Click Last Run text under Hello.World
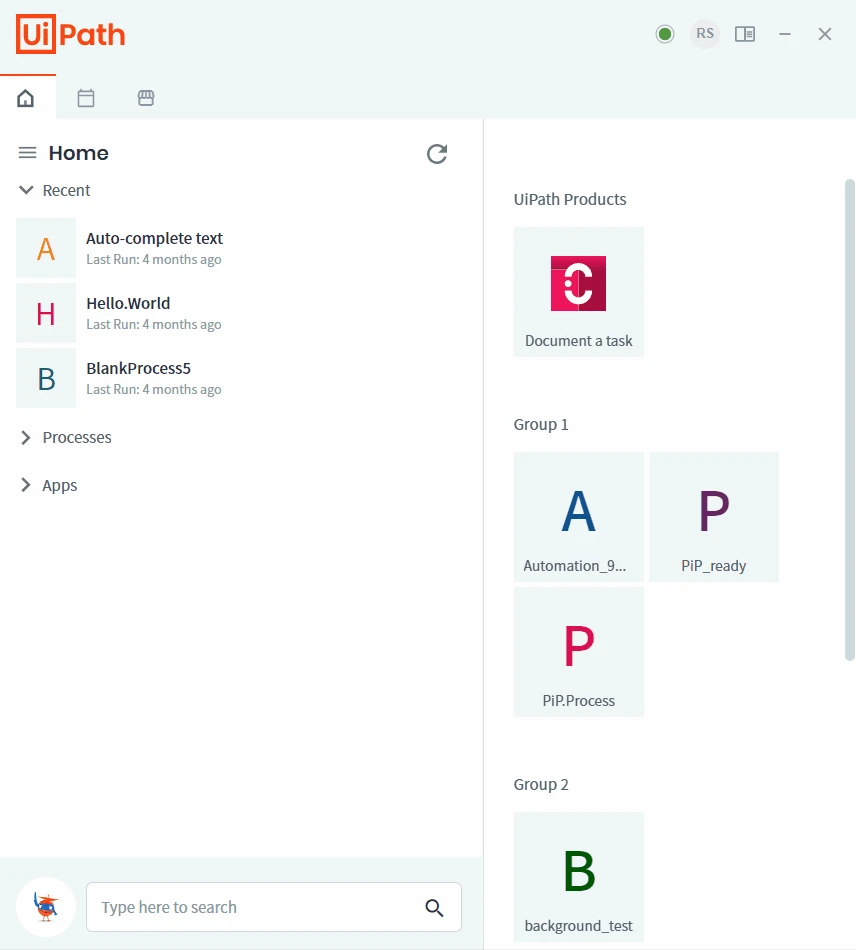The image size is (856, 950). tap(153, 324)
